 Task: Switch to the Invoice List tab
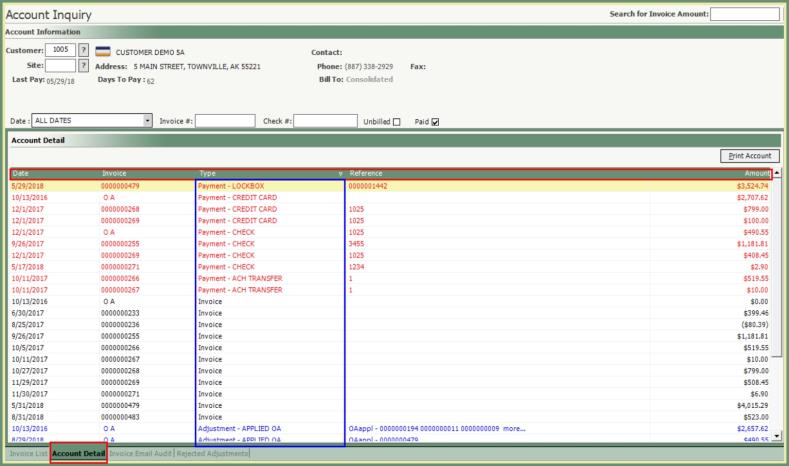click(x=28, y=453)
